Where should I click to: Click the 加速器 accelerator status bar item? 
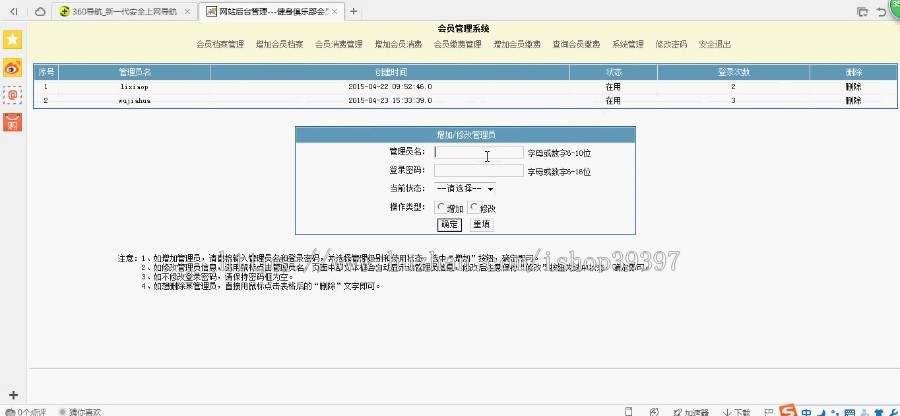tap(691, 412)
